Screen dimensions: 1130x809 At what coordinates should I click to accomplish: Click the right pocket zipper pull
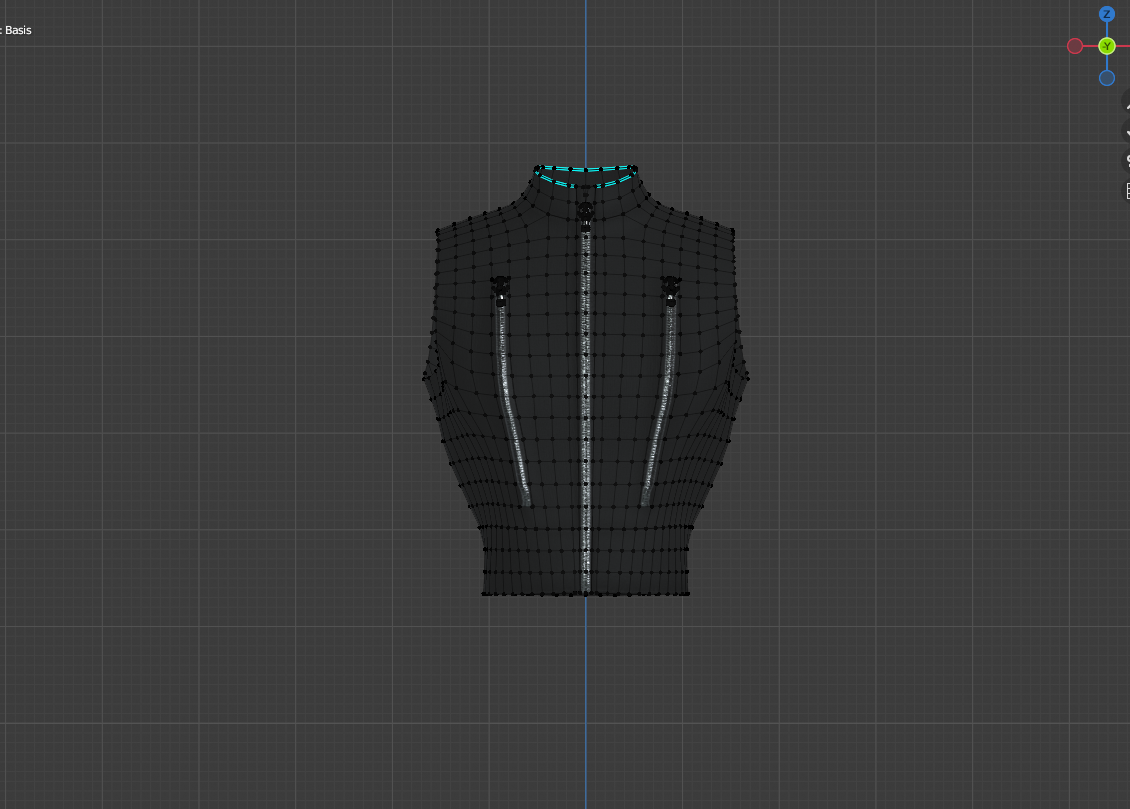click(x=671, y=290)
